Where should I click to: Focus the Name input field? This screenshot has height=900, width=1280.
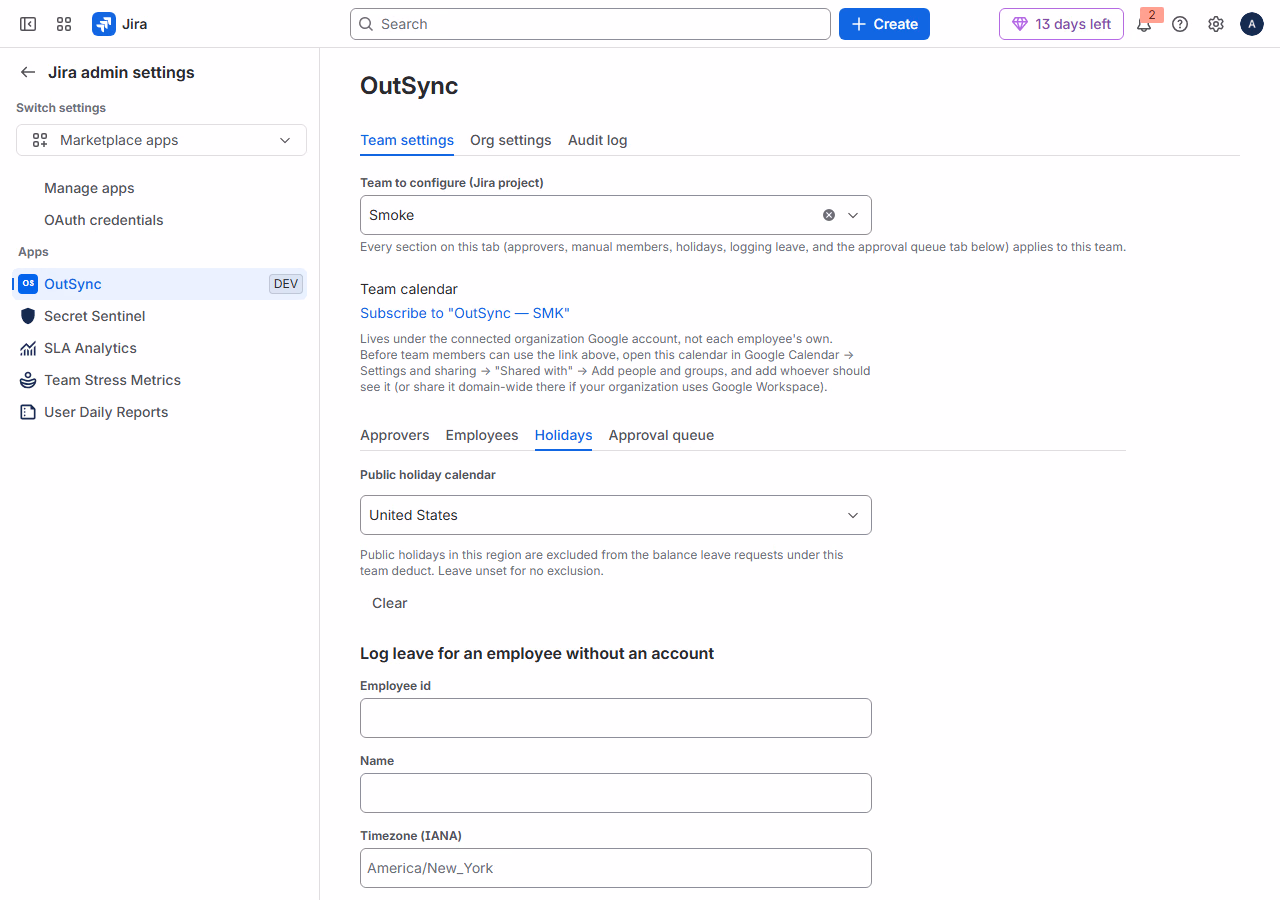tap(616, 793)
